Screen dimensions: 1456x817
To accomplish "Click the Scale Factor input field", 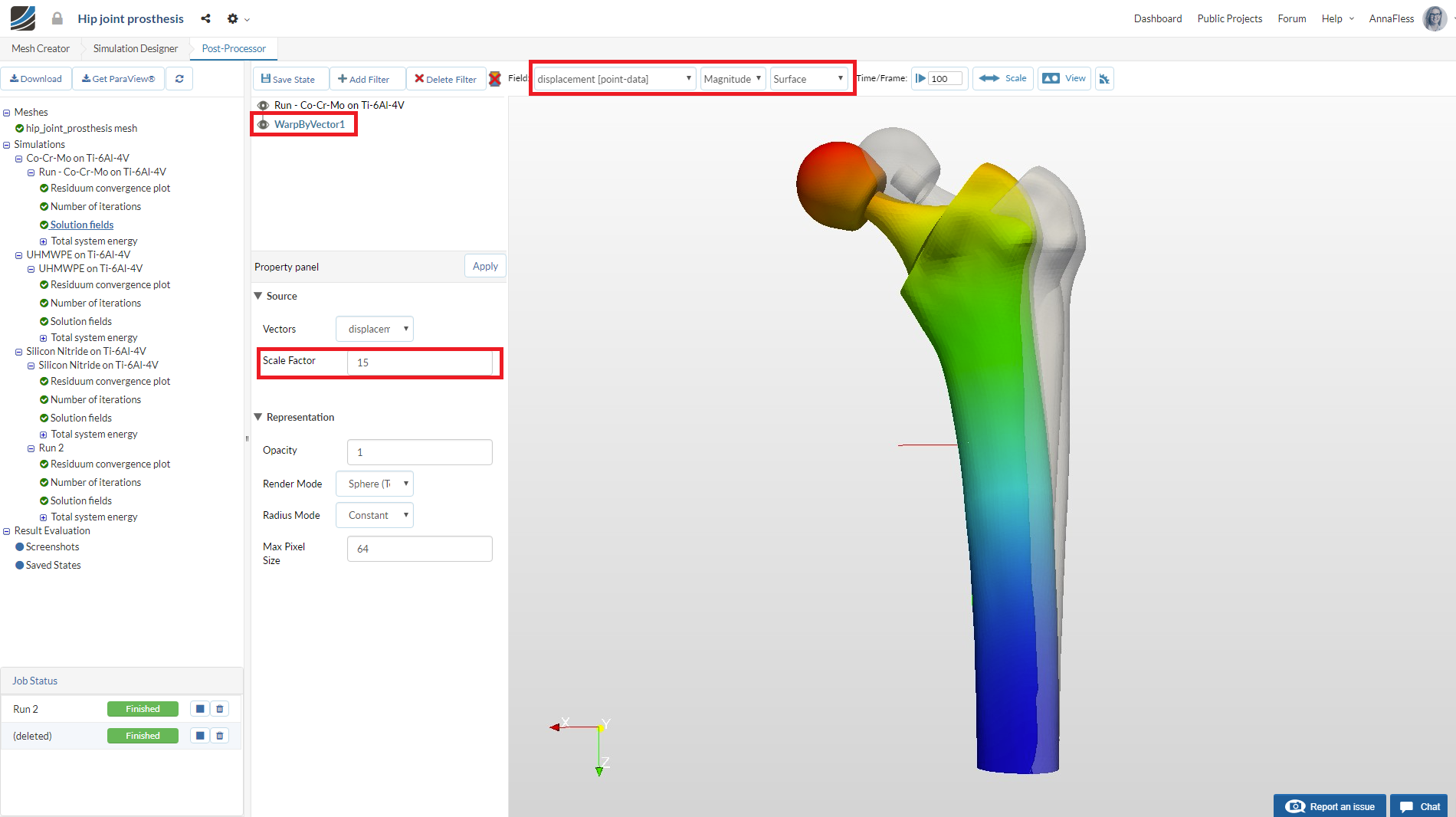I will point(420,363).
